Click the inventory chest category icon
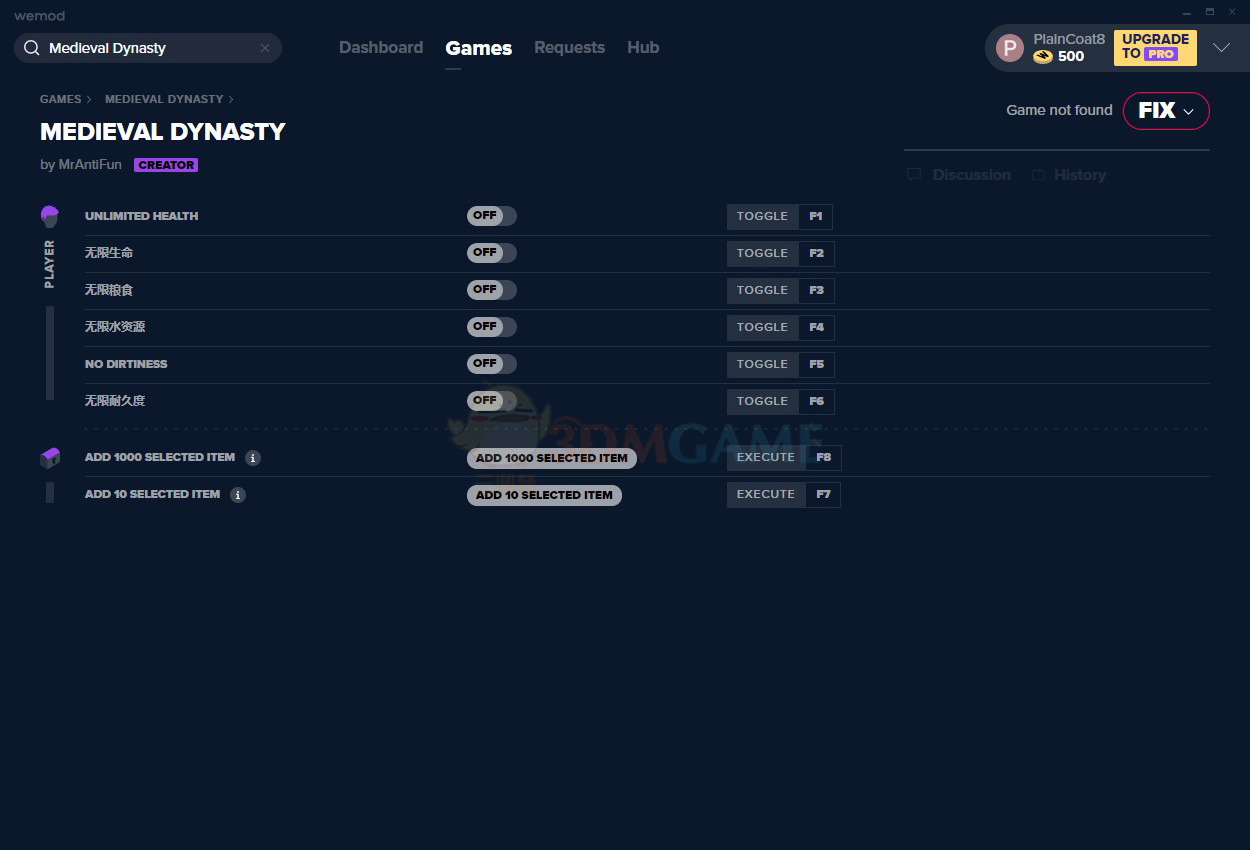The height and width of the screenshot is (850, 1250). 50,458
